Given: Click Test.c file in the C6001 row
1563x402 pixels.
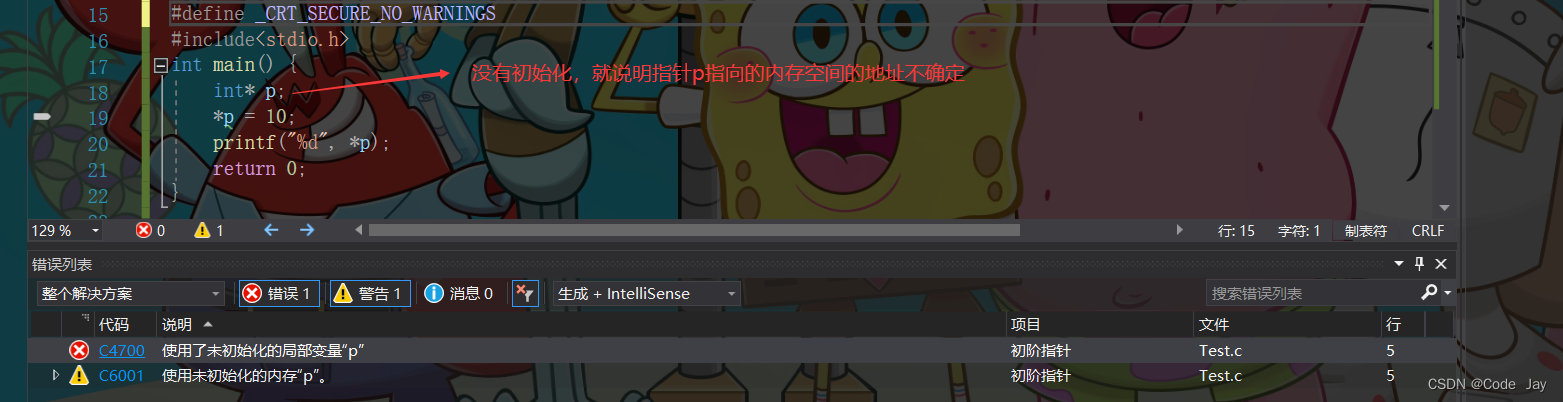Looking at the screenshot, I should (x=1220, y=376).
